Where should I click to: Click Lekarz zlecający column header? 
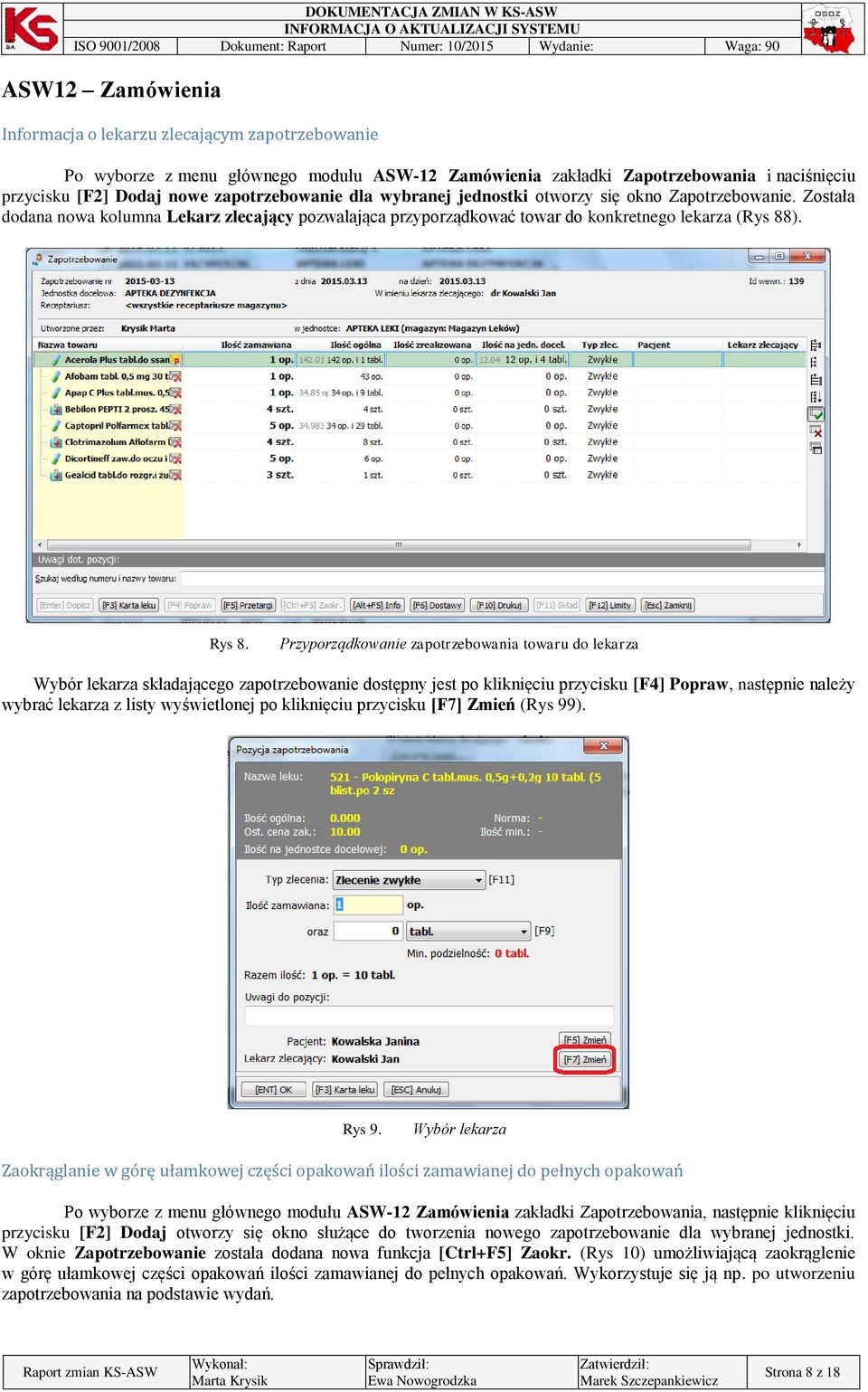[x=763, y=345]
